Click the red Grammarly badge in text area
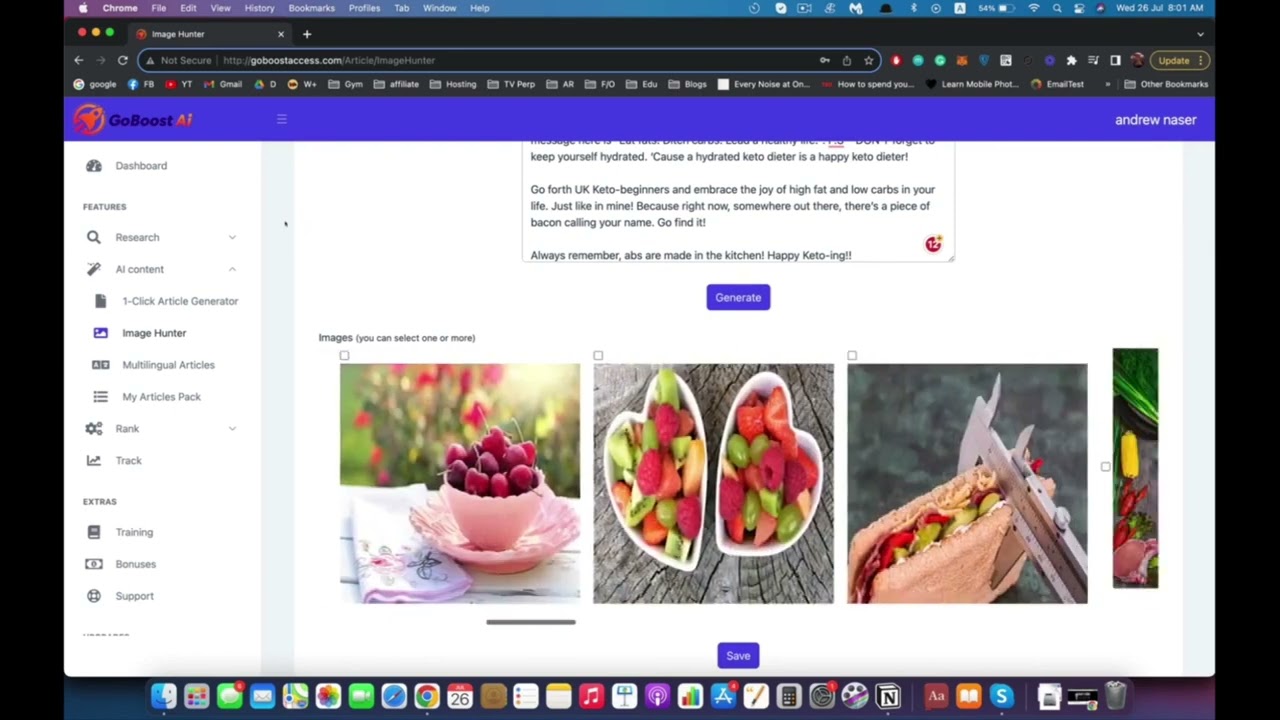Viewport: 1280px width, 720px height. [x=933, y=244]
